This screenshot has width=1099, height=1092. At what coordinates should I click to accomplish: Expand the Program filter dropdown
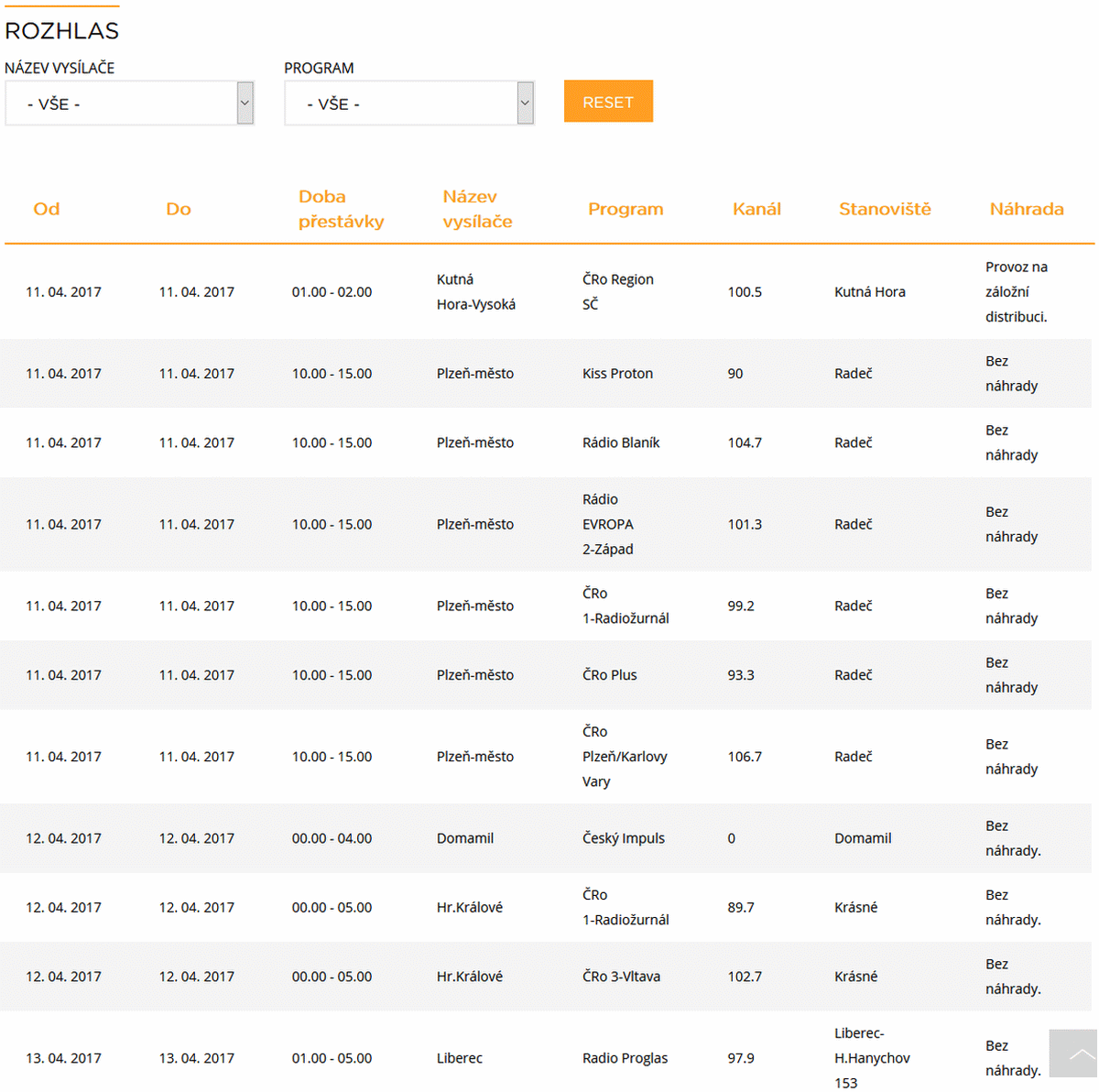pyautogui.click(x=408, y=104)
